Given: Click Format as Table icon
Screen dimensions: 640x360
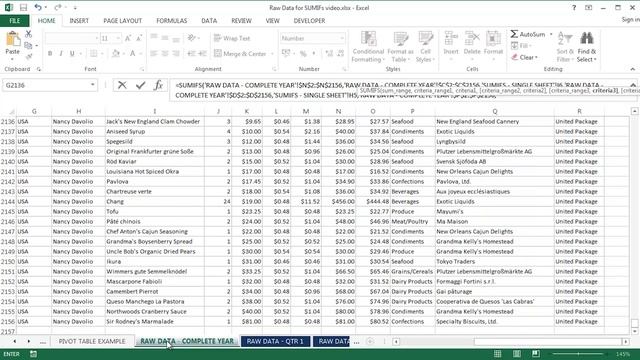Looking at the screenshot, I should coord(400,47).
